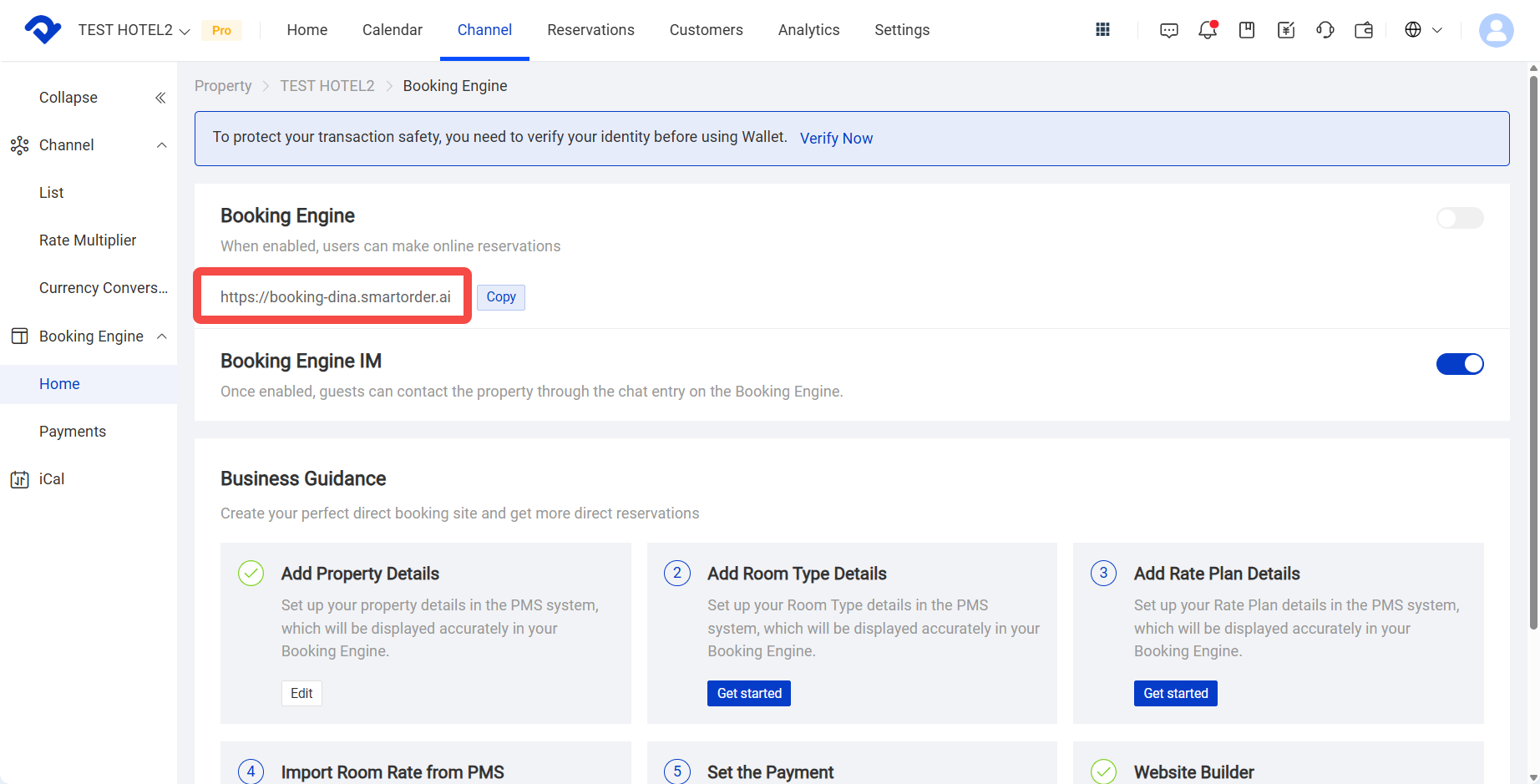Image resolution: width=1540 pixels, height=784 pixels.
Task: Click Get started for Rate Plan Details
Action: pyautogui.click(x=1176, y=694)
